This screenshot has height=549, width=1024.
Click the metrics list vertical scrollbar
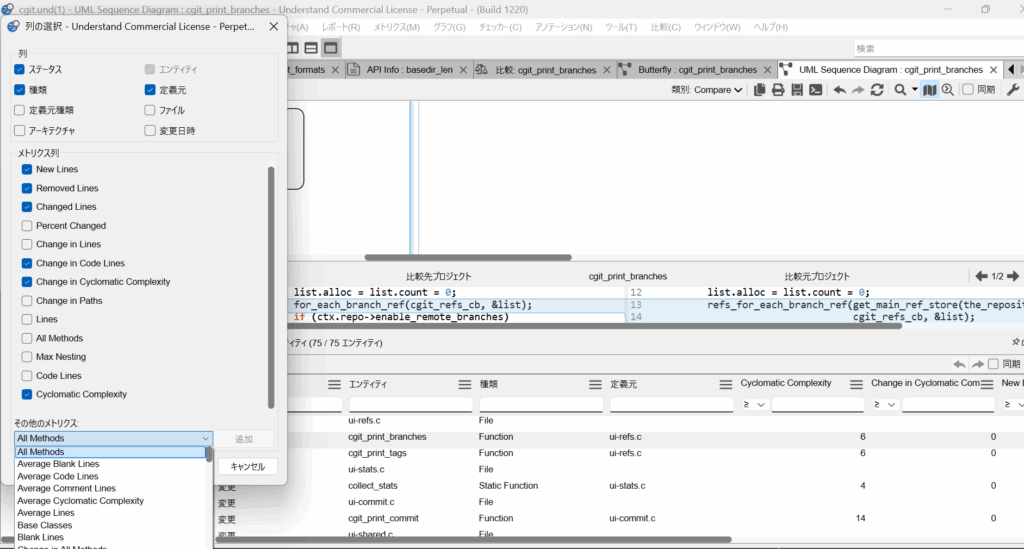(270, 287)
